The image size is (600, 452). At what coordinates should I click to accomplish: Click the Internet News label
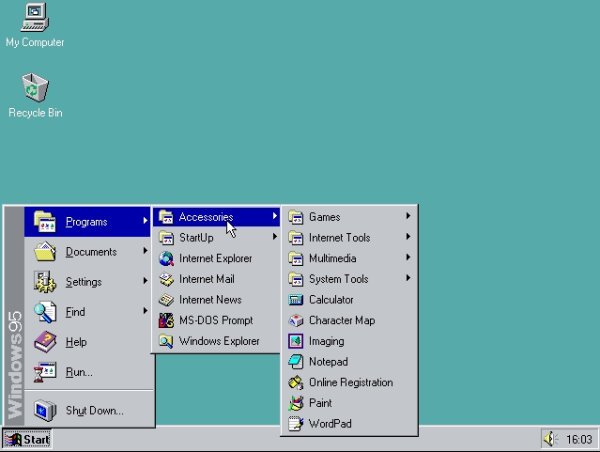click(210, 300)
